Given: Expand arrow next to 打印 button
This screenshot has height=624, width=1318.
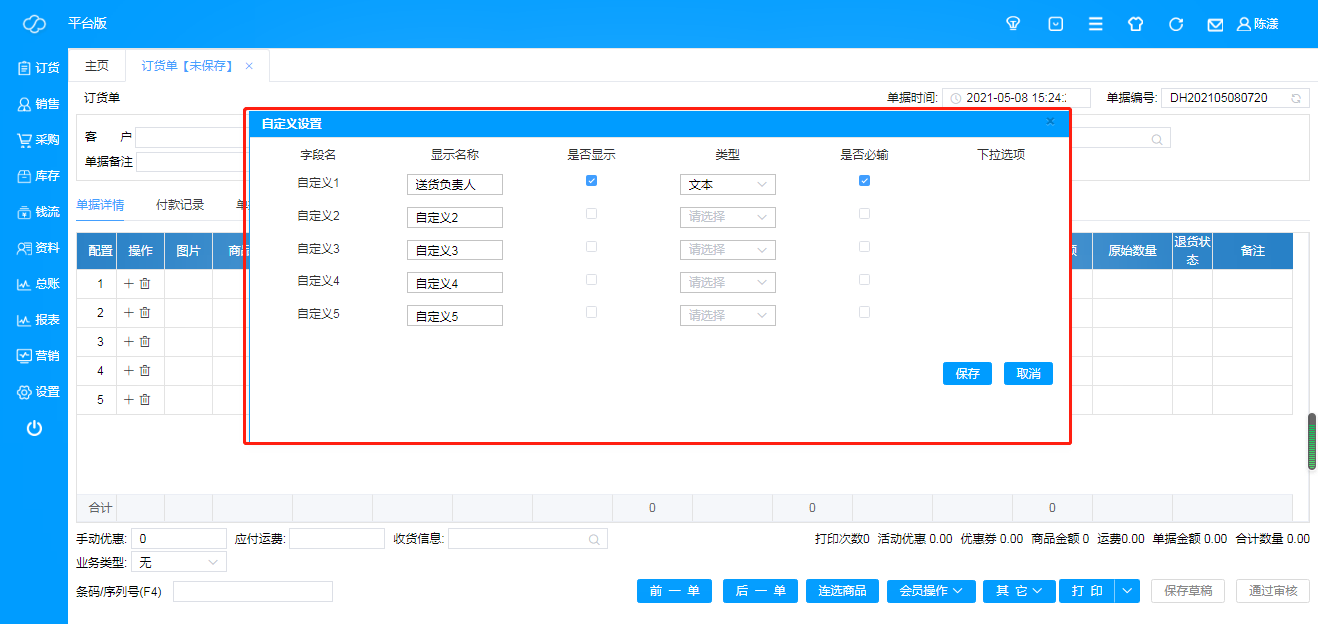Looking at the screenshot, I should tap(1128, 591).
